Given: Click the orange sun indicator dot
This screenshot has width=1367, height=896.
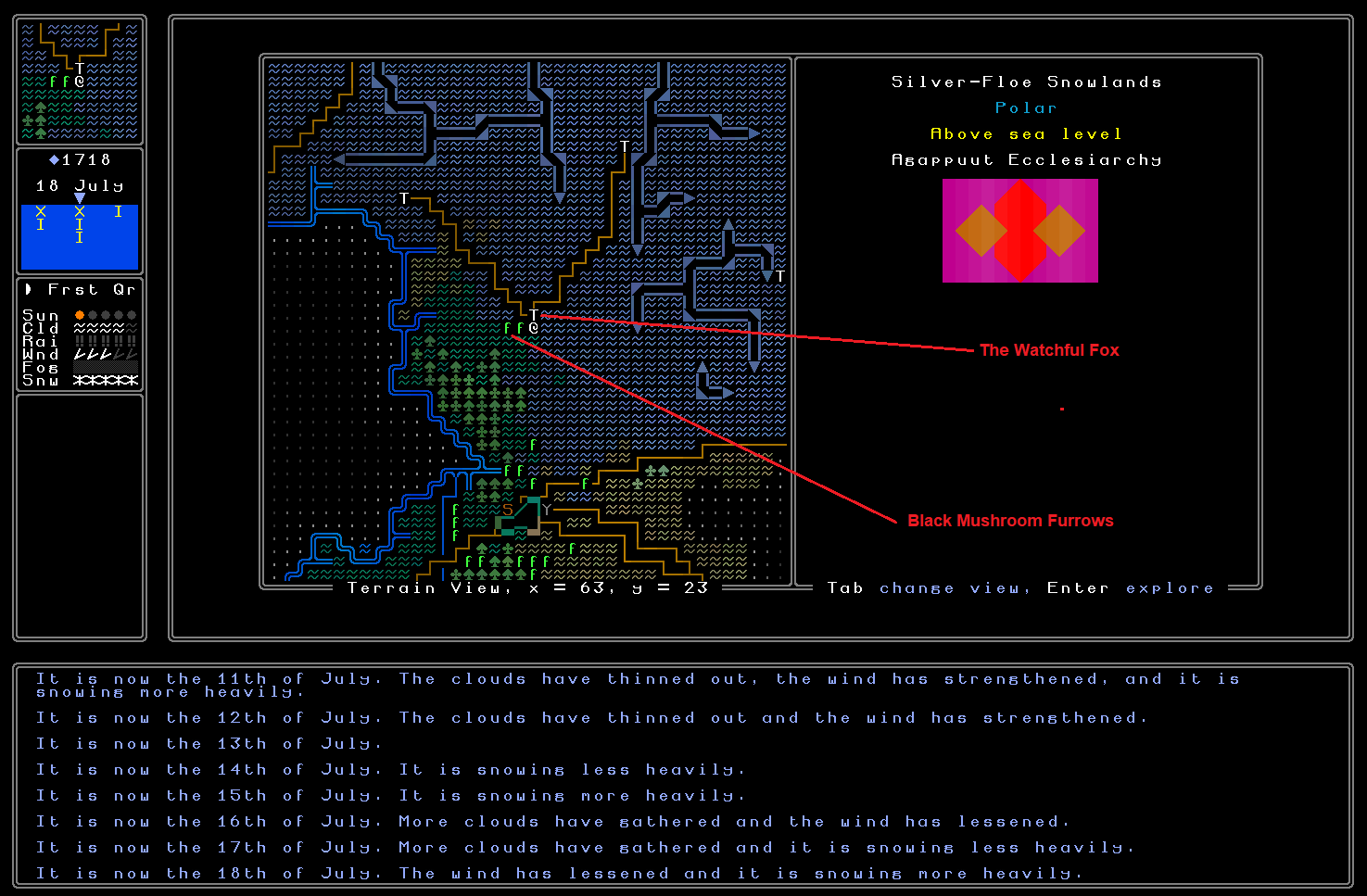Looking at the screenshot, I should tap(80, 315).
